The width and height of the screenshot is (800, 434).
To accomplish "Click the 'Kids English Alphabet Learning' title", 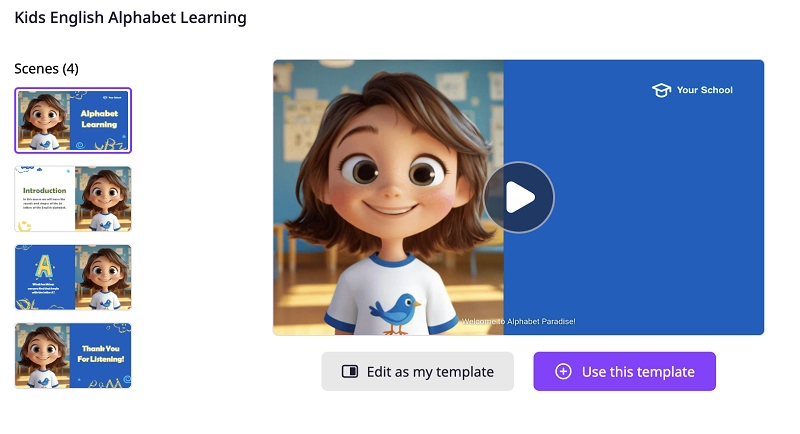I will (130, 18).
